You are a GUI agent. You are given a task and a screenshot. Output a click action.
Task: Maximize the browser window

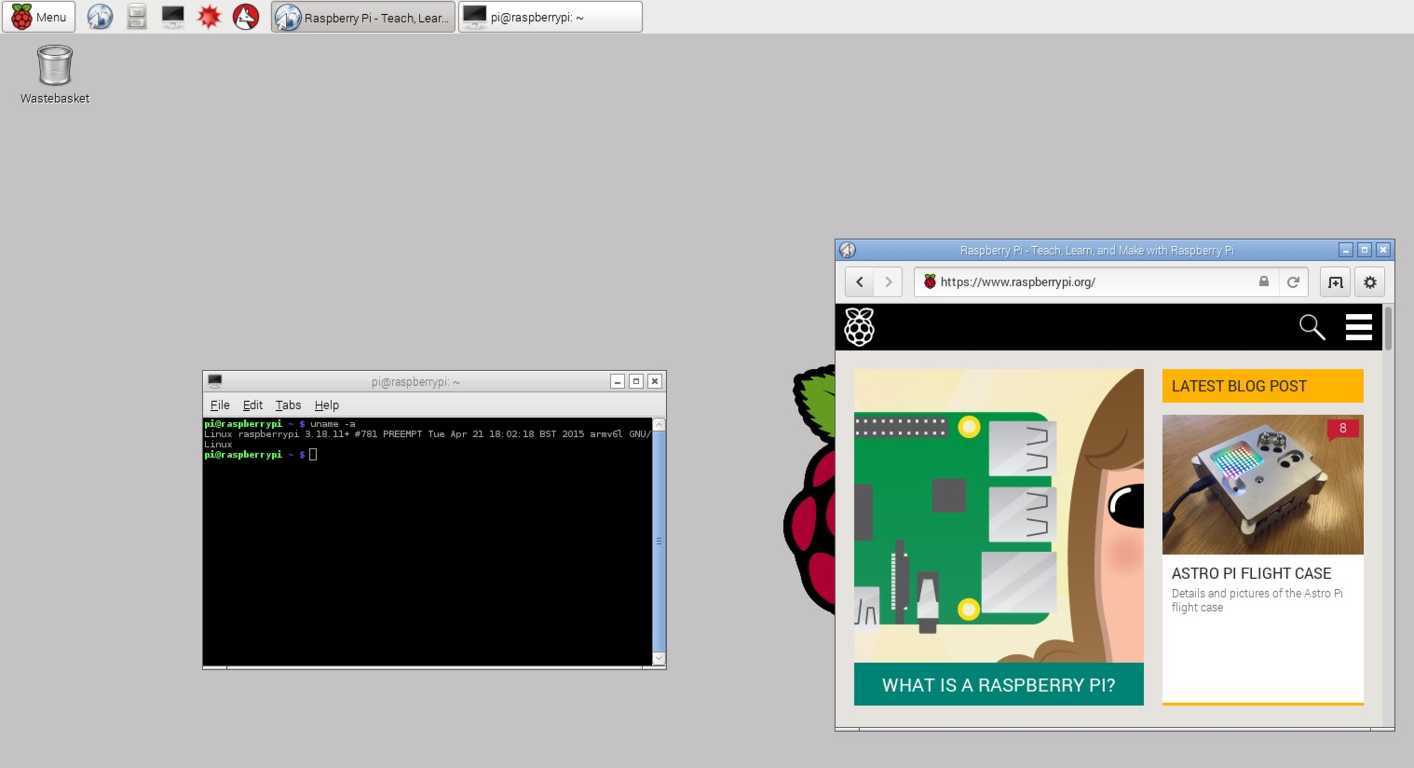(x=1364, y=250)
